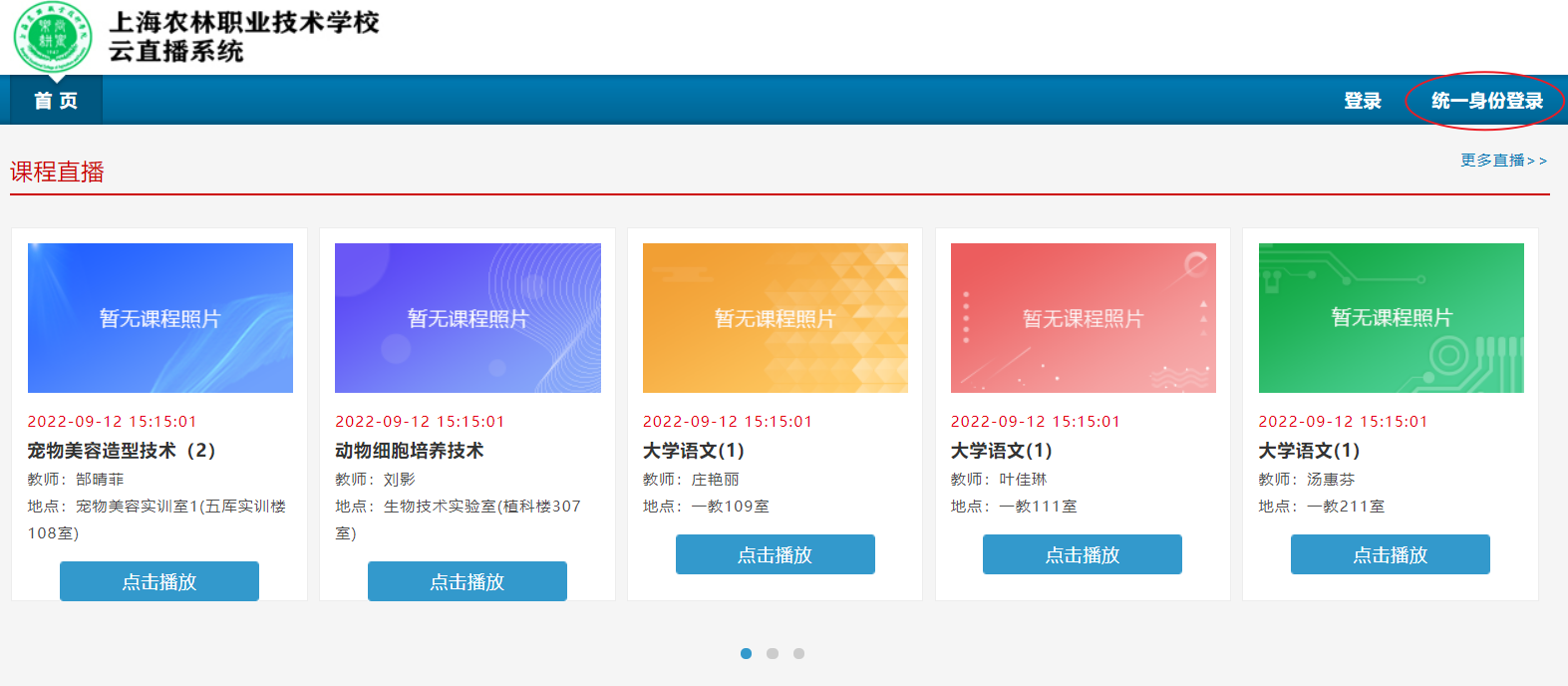Click the school logo emblem
This screenshot has height=686, width=1568.
click(52, 37)
